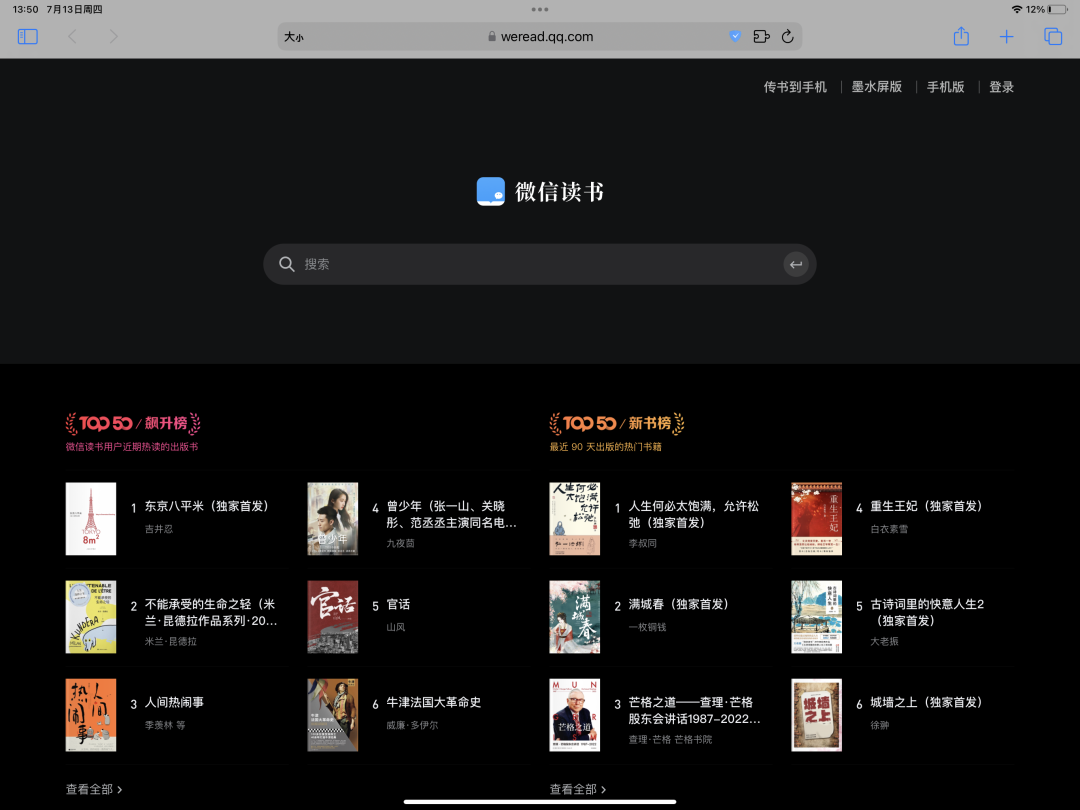Open the 人间热闹事 book cover
Screen dimensions: 1080x810
pos(91,715)
